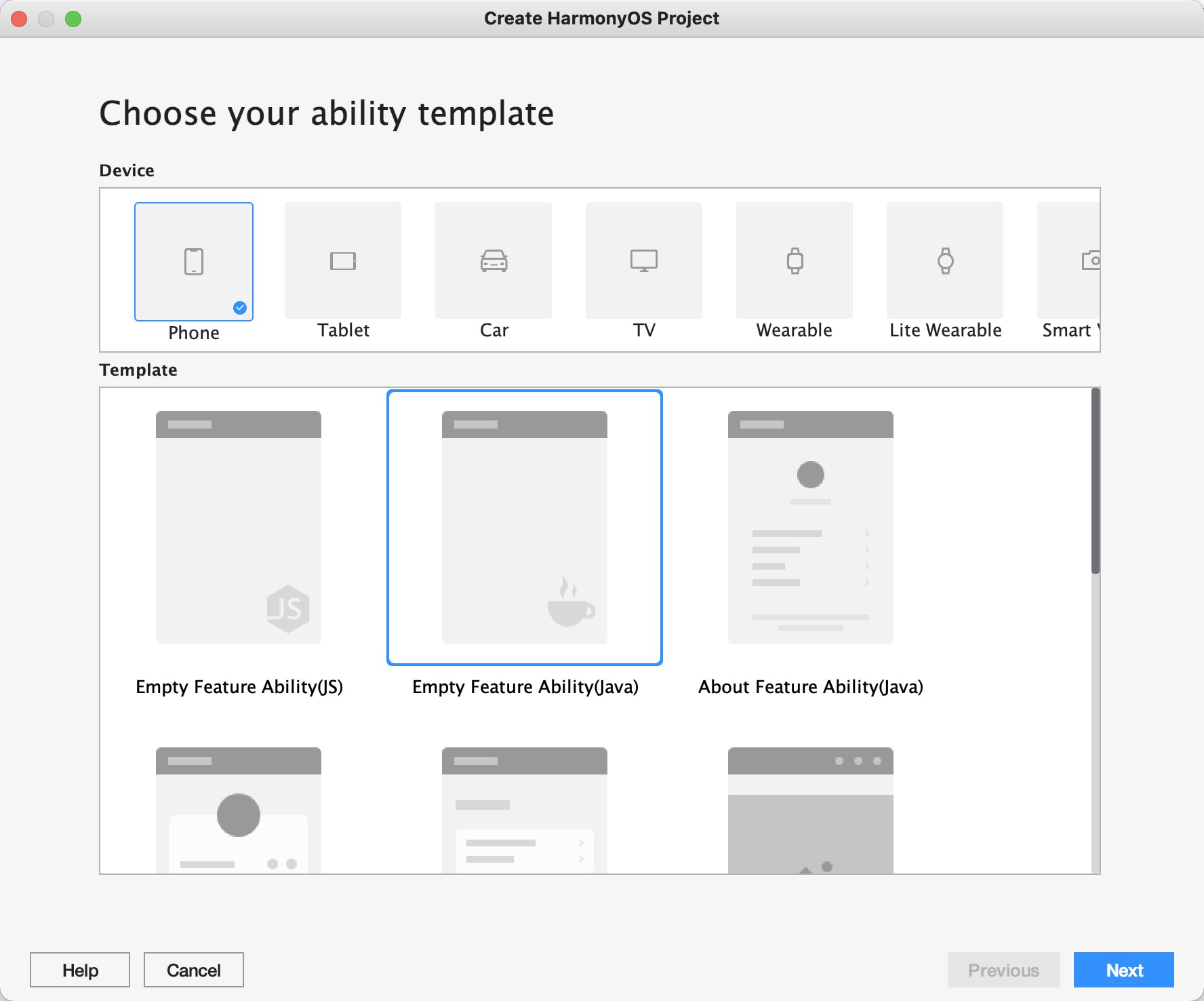Choose the settings list template in the second row
Viewport: 1204px width, 1001px height.
pyautogui.click(x=525, y=810)
